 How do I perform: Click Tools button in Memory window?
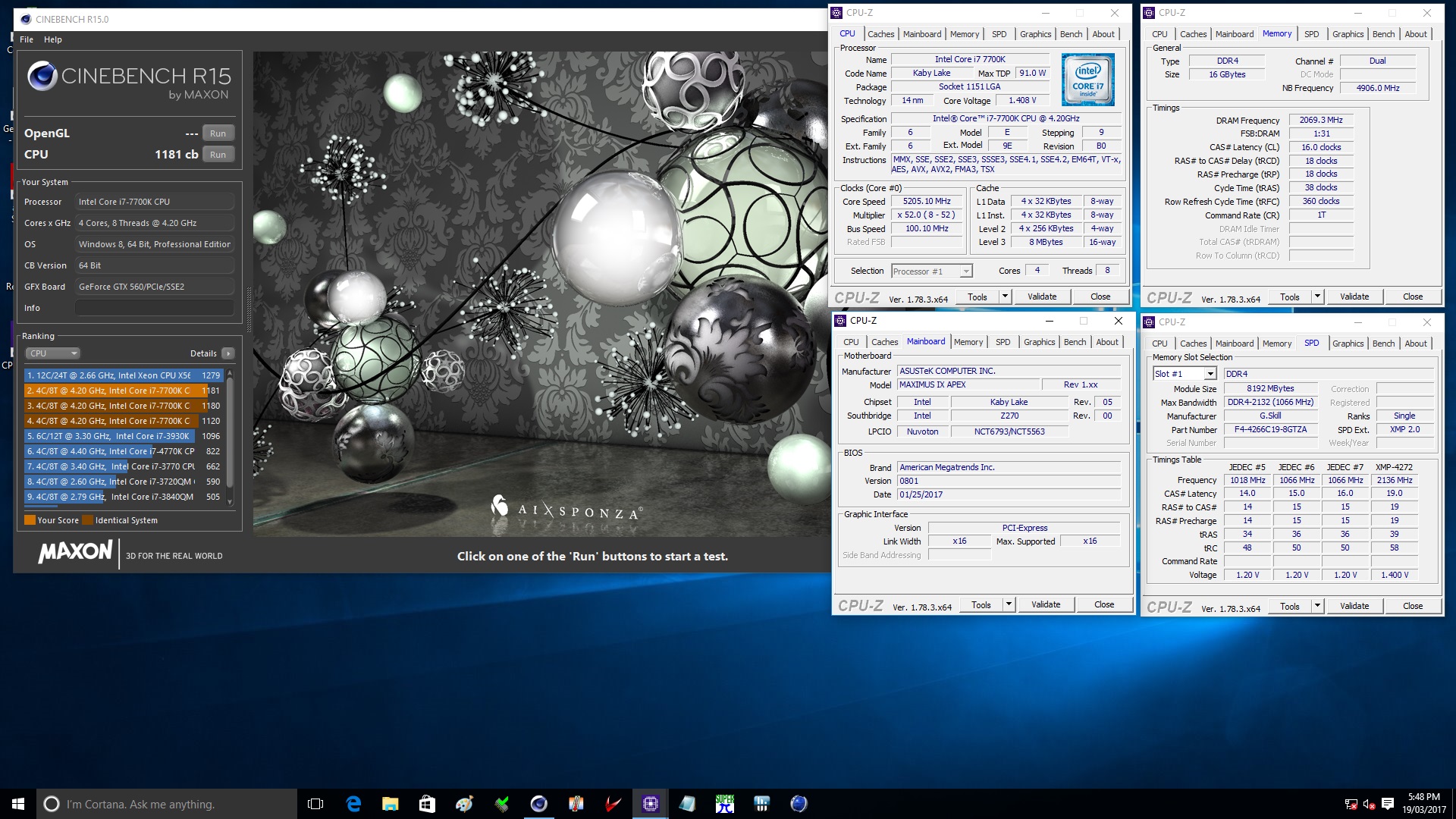(1290, 297)
